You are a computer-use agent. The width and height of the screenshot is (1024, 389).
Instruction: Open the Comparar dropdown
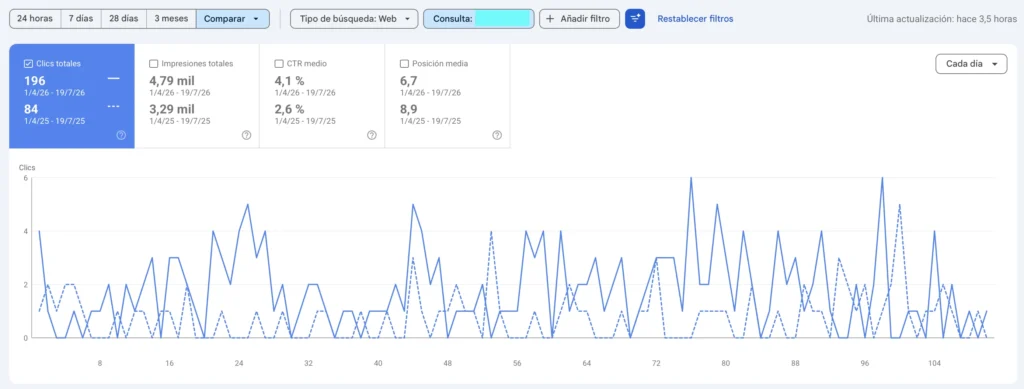click(x=232, y=19)
